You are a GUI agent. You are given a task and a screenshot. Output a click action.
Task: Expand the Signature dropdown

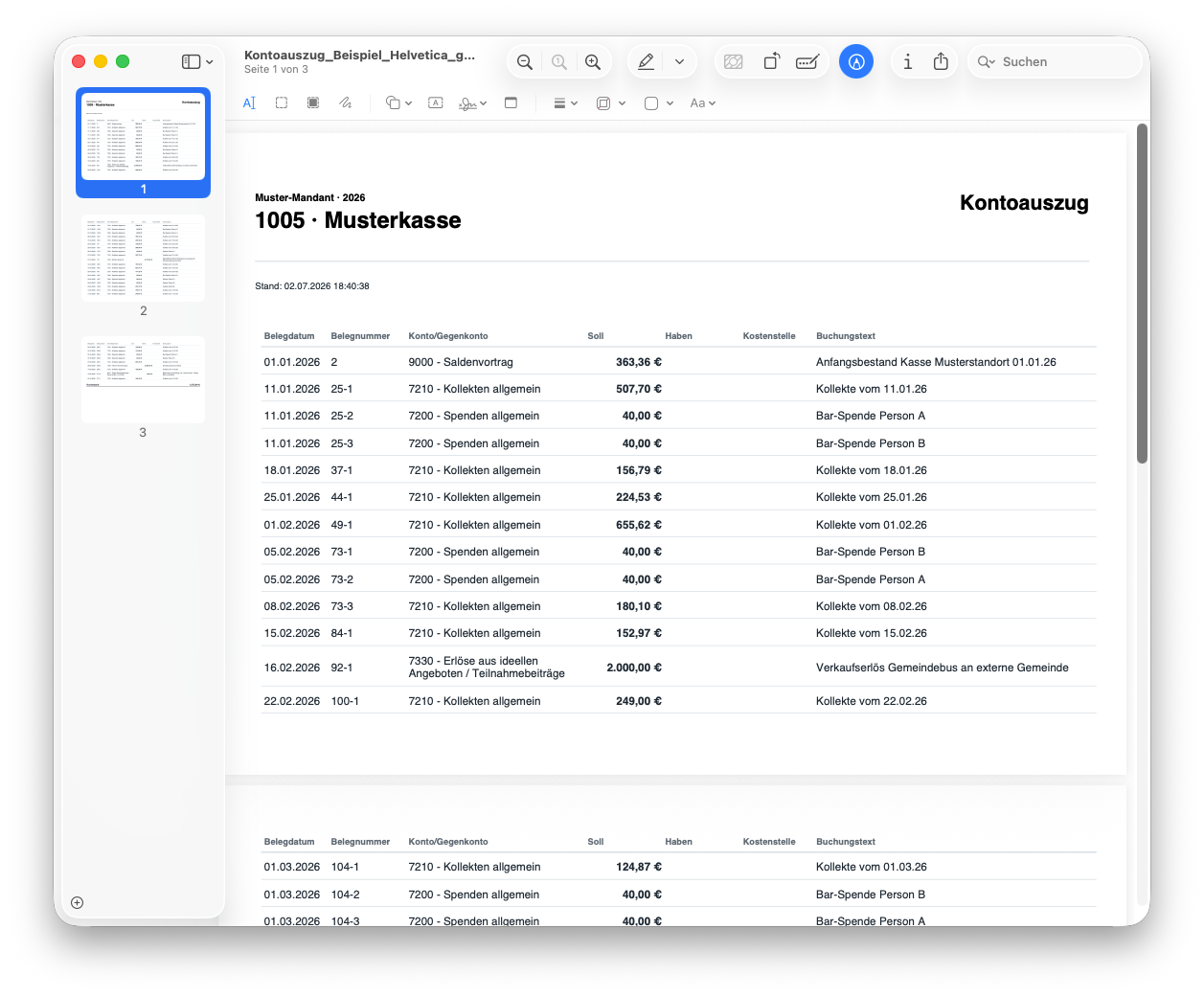pos(473,103)
